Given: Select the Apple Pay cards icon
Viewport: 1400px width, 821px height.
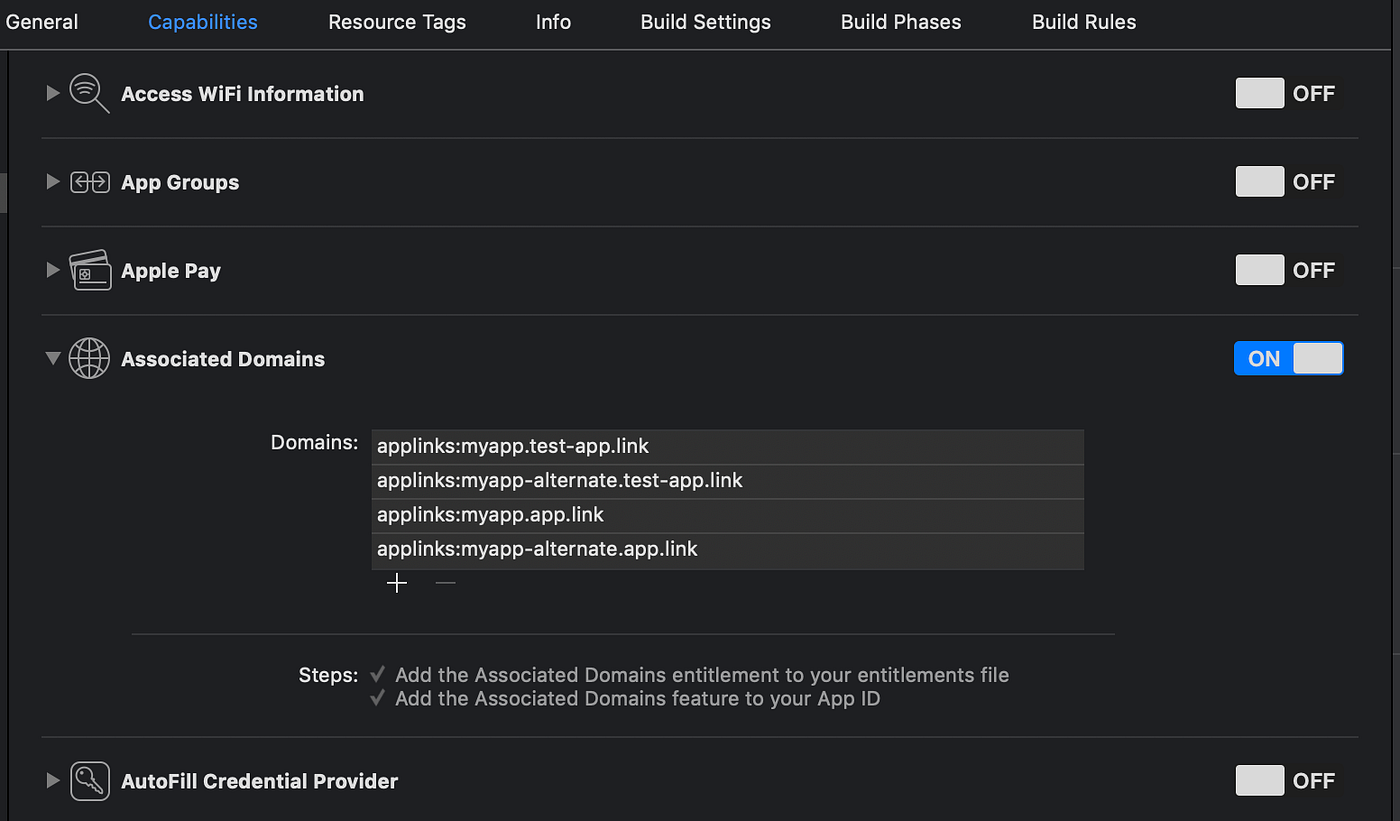Looking at the screenshot, I should click(89, 269).
